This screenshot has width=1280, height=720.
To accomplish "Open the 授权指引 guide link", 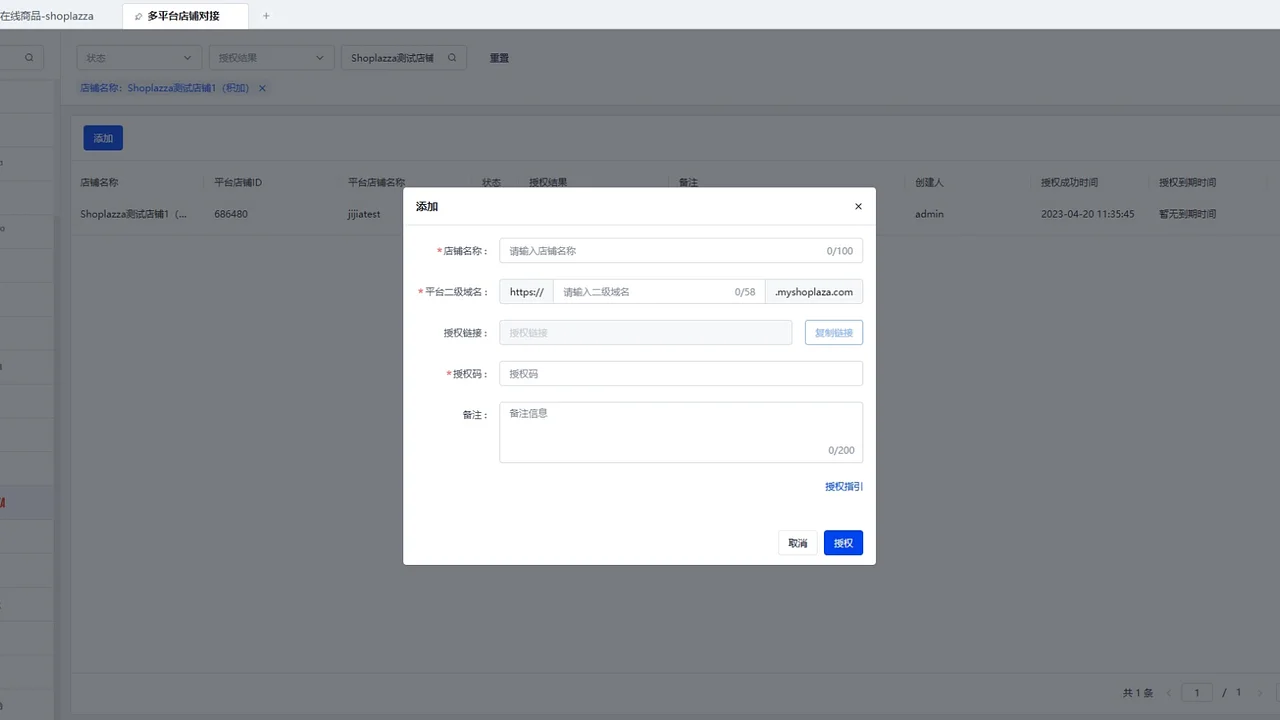I will click(843, 487).
